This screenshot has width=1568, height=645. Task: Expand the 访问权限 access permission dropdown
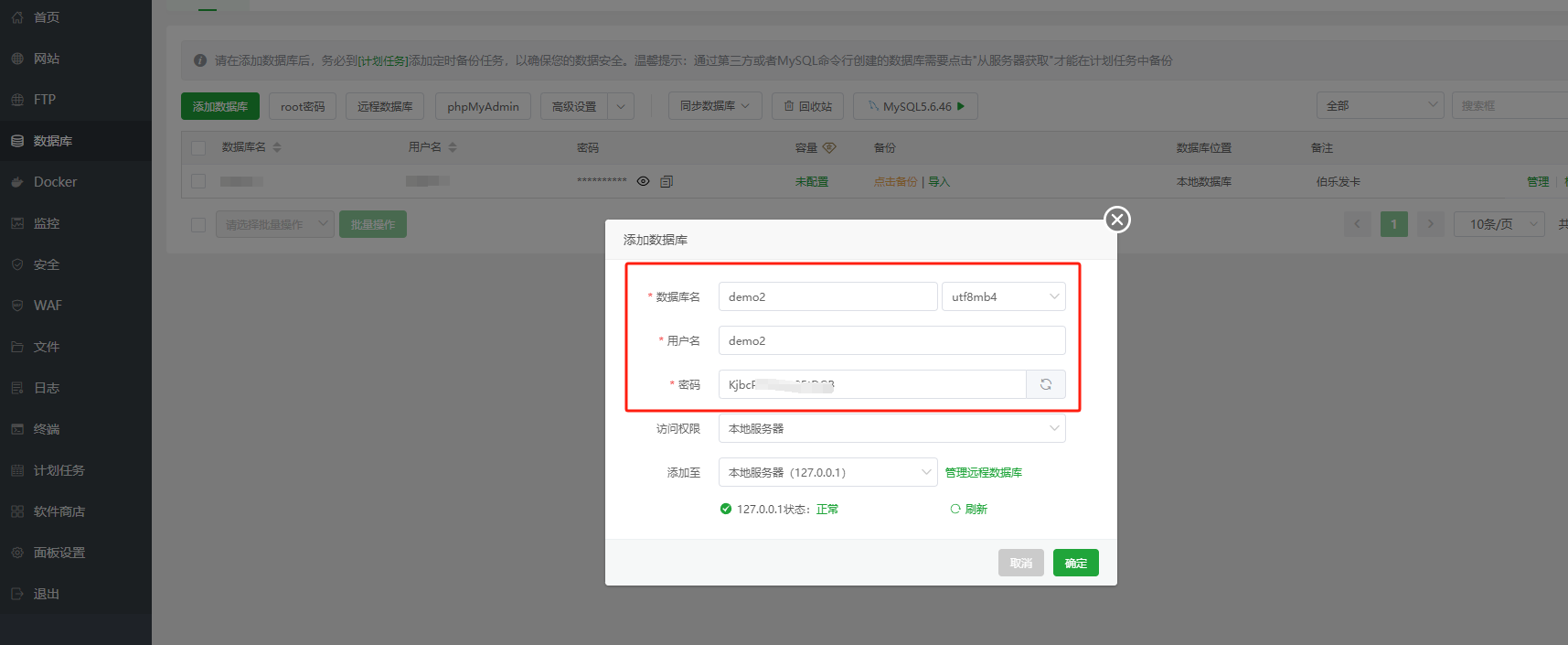pyautogui.click(x=891, y=428)
